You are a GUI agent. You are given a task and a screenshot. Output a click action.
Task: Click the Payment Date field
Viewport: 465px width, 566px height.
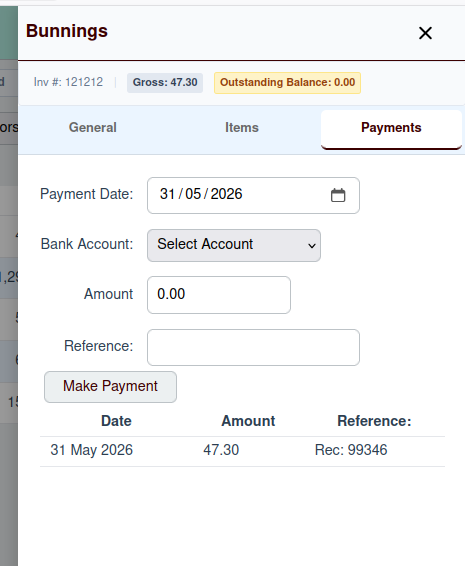[x=253, y=195]
